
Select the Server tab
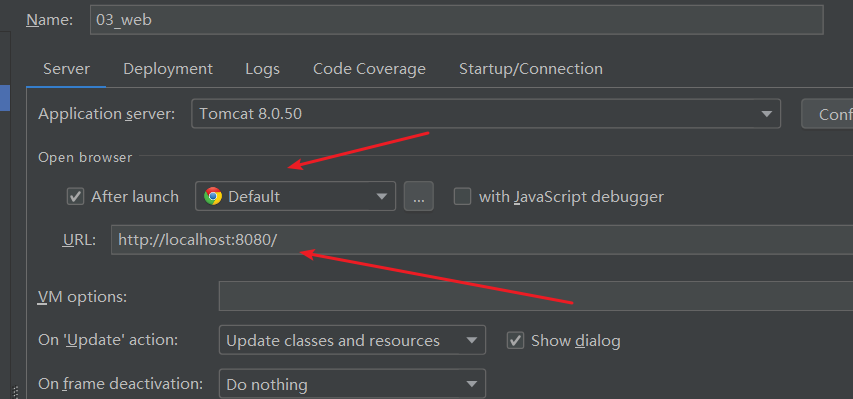tap(66, 69)
